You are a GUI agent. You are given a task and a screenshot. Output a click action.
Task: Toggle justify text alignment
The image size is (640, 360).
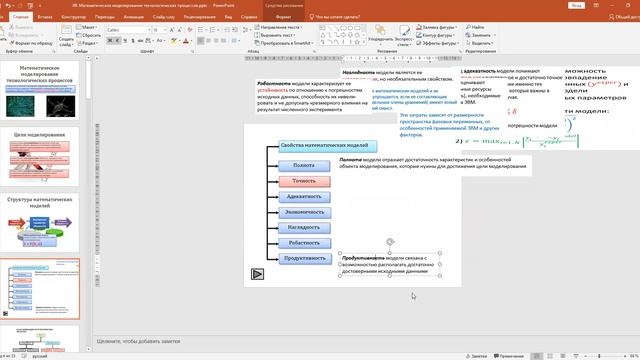224,40
